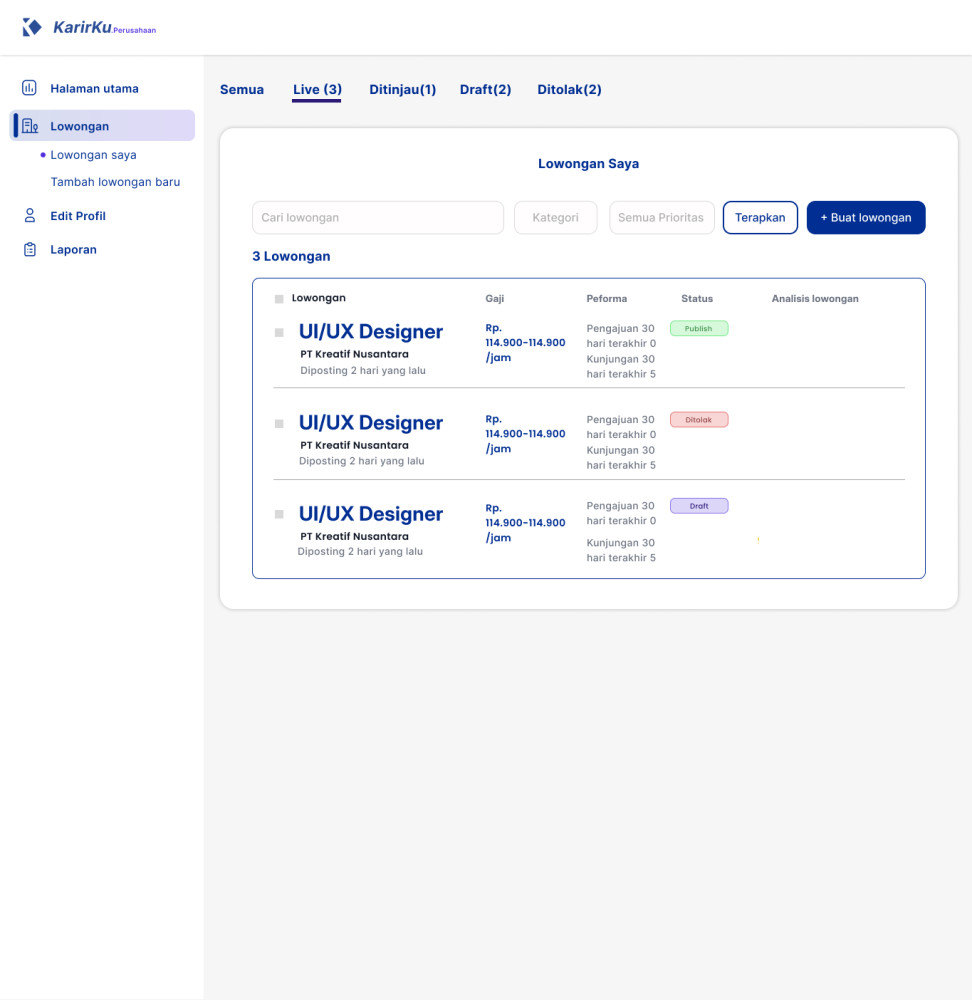Click the + Buat lowongan button
This screenshot has height=1000, width=972.
865,218
